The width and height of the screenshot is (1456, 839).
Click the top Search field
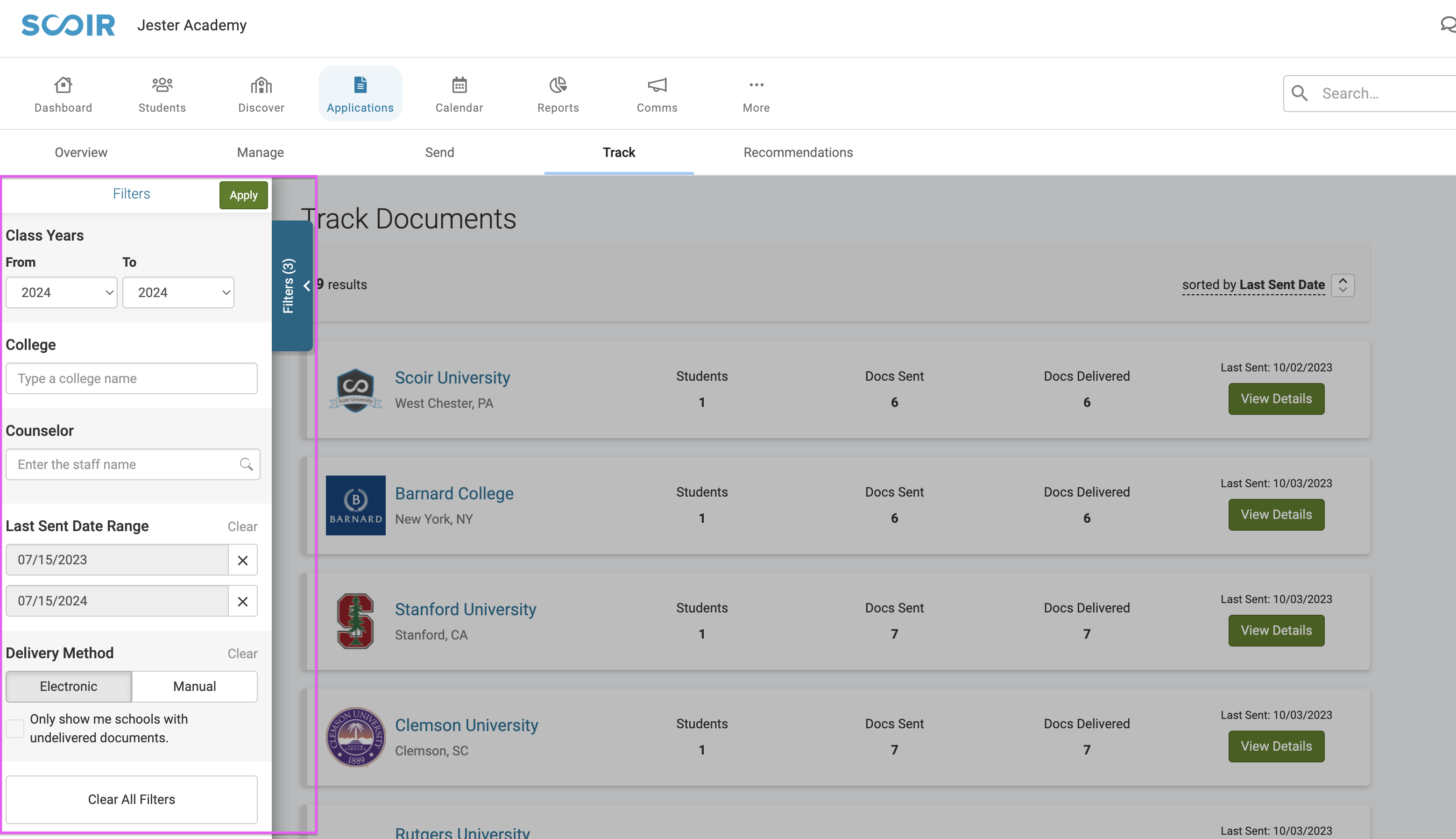(x=1370, y=93)
